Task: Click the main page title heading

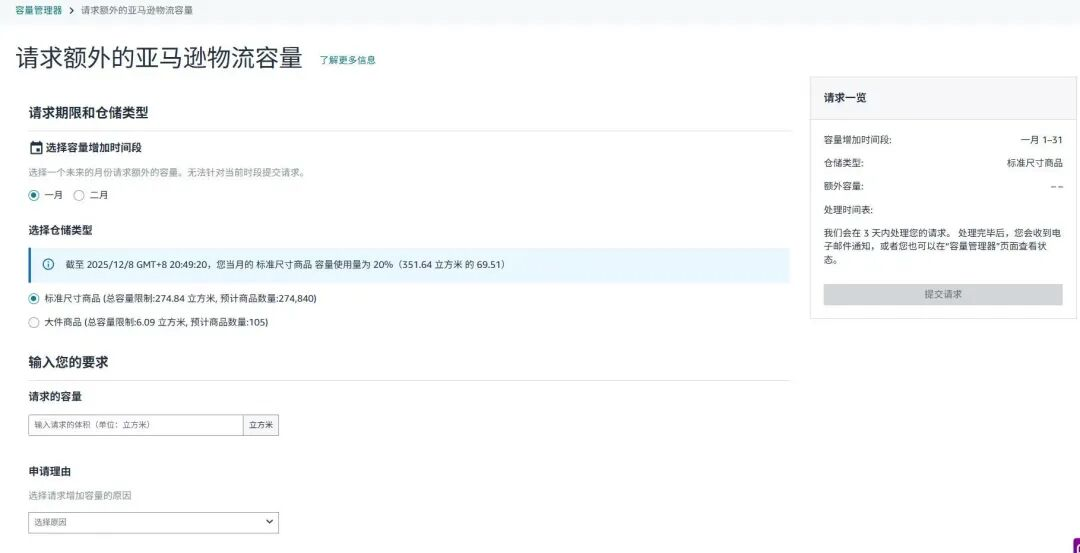Action: click(159, 58)
